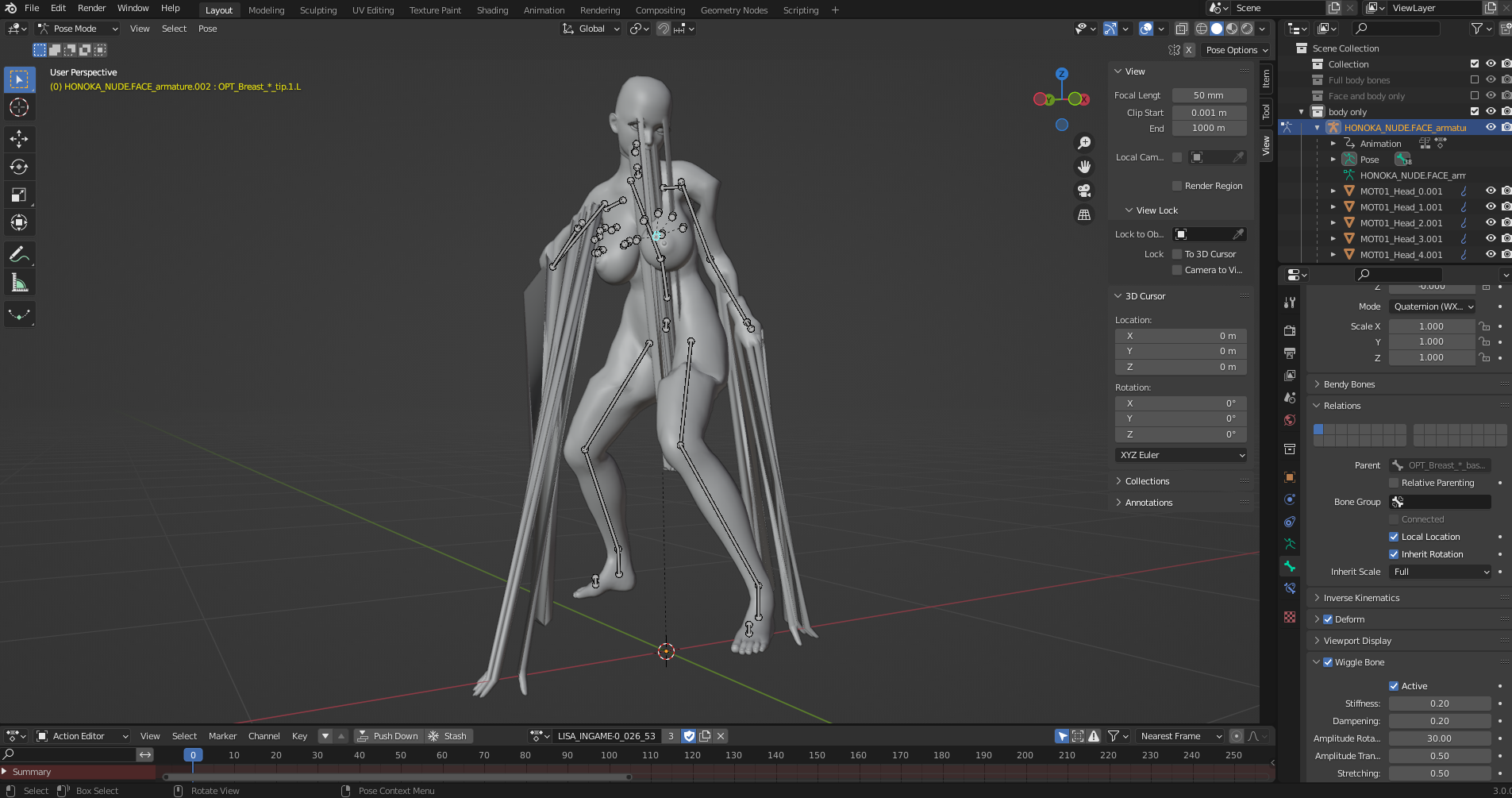Adjust the Stiffness value slider
This screenshot has height=798, width=1512.
(x=1439, y=704)
